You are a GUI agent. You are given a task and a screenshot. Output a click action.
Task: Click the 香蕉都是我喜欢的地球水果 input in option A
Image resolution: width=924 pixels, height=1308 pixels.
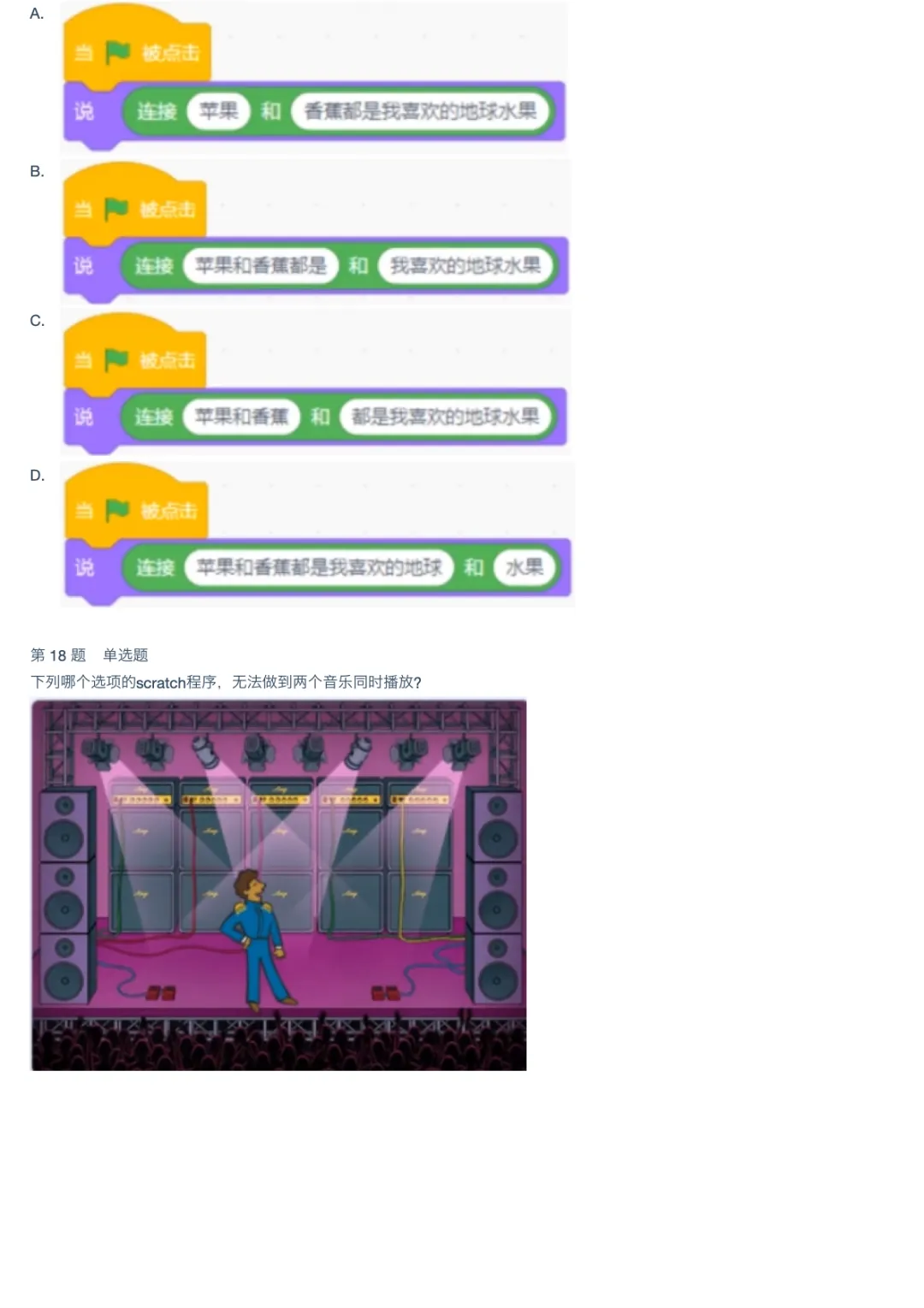click(x=420, y=111)
